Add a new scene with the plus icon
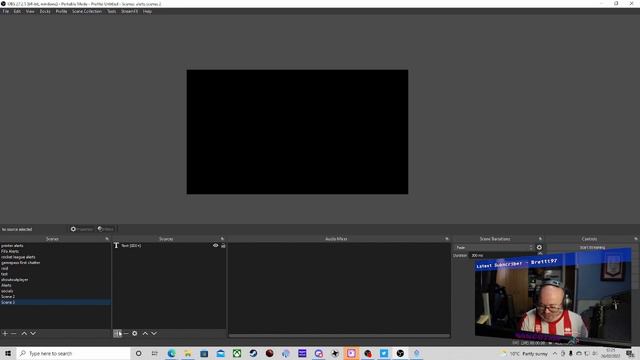Screen dimensions: 640x360 [5, 333]
